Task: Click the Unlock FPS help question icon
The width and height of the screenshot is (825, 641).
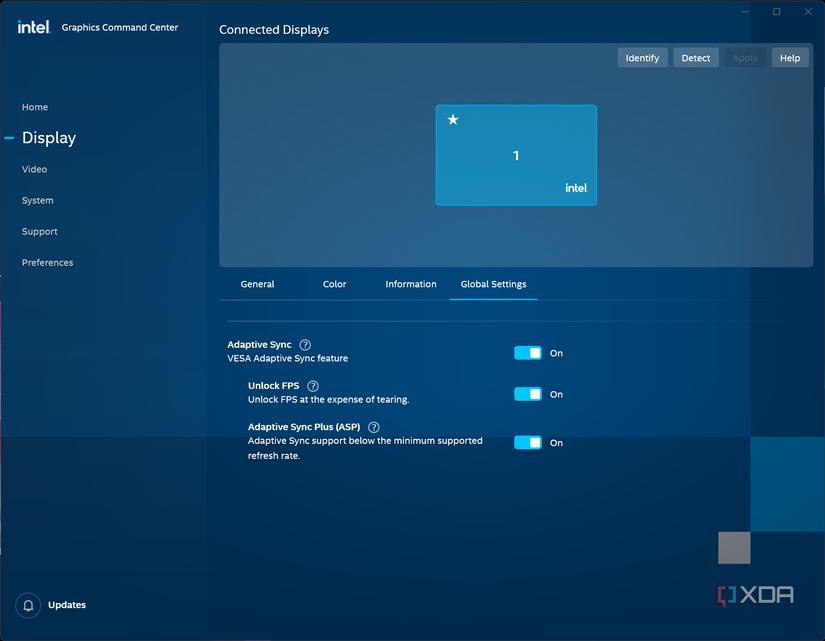Action: 313,386
